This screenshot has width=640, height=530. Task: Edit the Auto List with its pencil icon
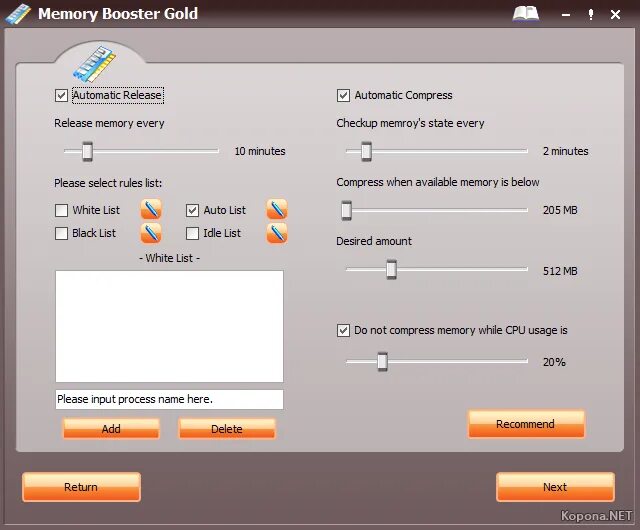(277, 209)
